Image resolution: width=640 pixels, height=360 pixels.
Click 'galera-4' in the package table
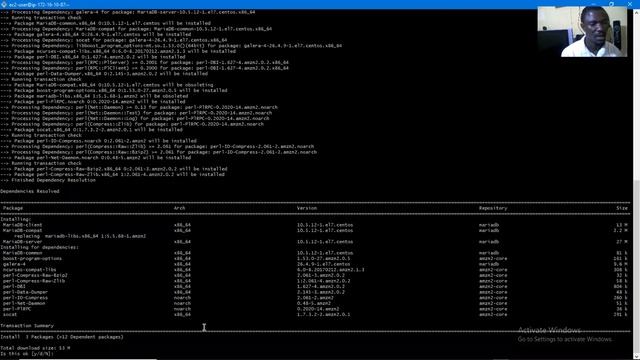click(14, 264)
